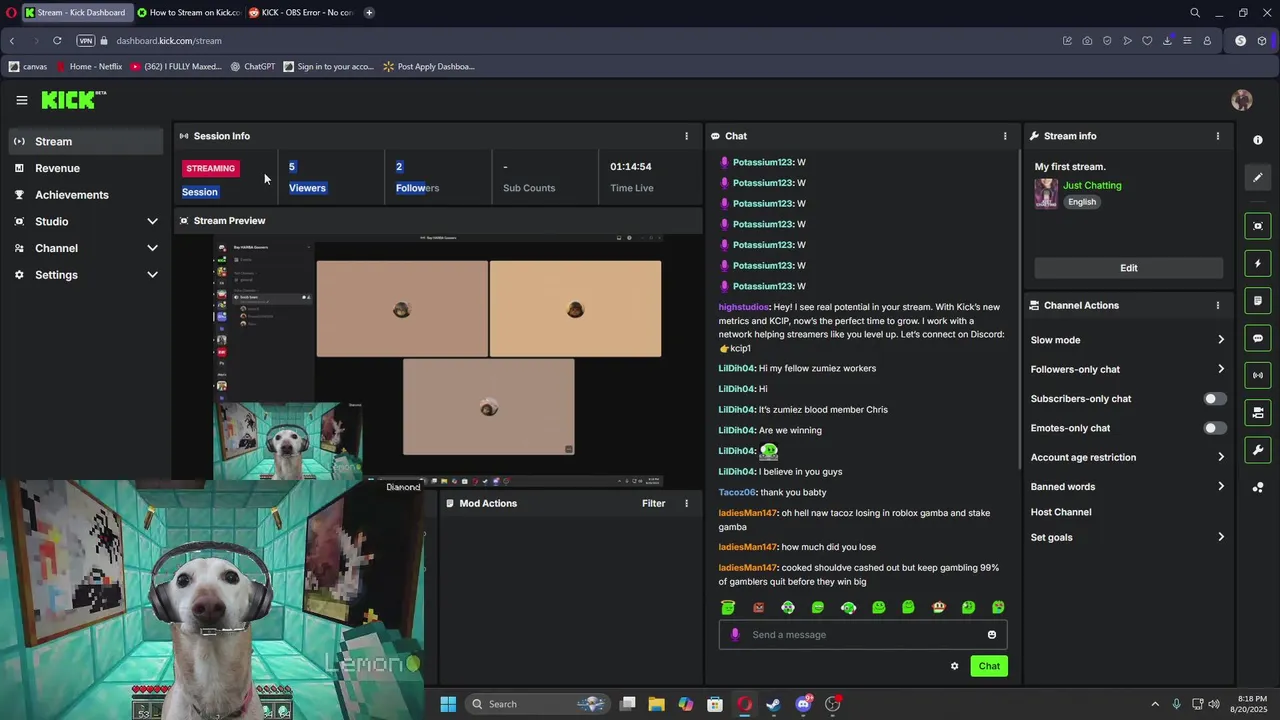
Task: Expand the Channel sidebar section
Action: (152, 248)
